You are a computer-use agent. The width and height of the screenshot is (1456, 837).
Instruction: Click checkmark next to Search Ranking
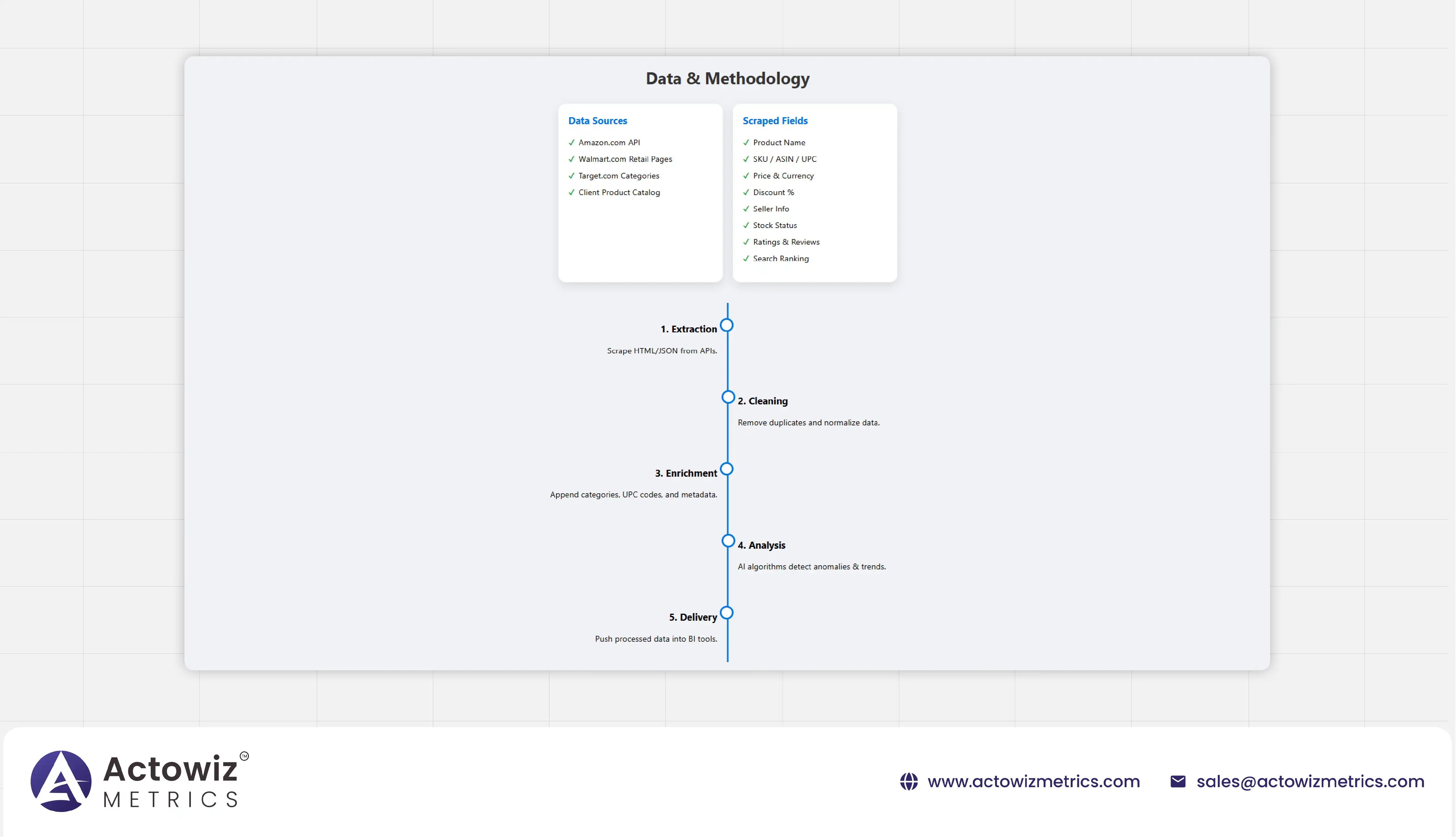coord(746,259)
